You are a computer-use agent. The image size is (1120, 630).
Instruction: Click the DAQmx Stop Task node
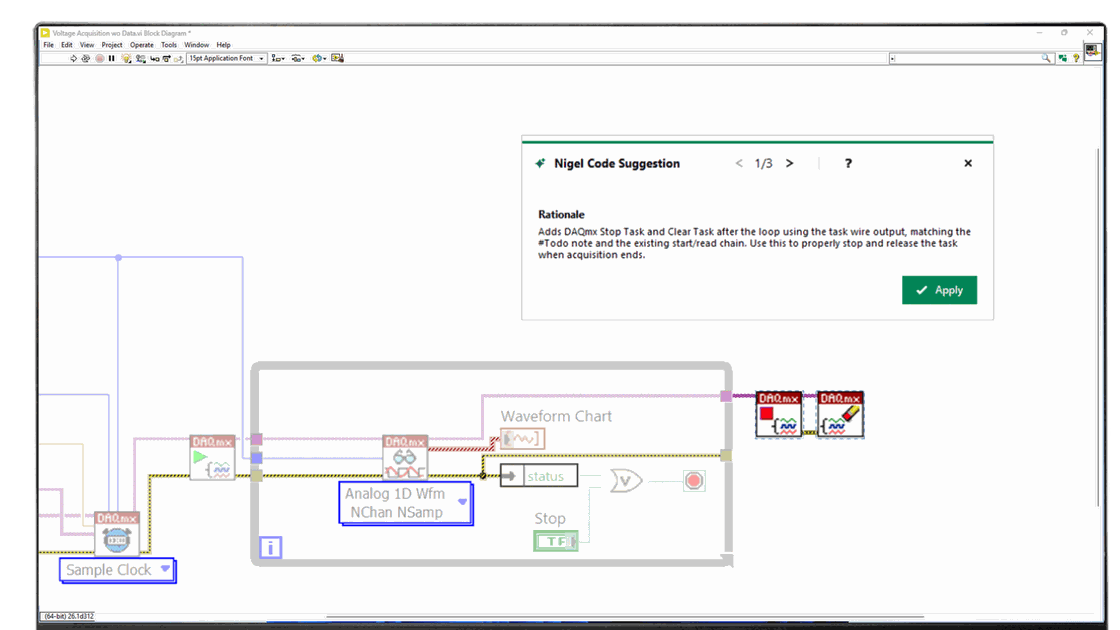point(779,414)
